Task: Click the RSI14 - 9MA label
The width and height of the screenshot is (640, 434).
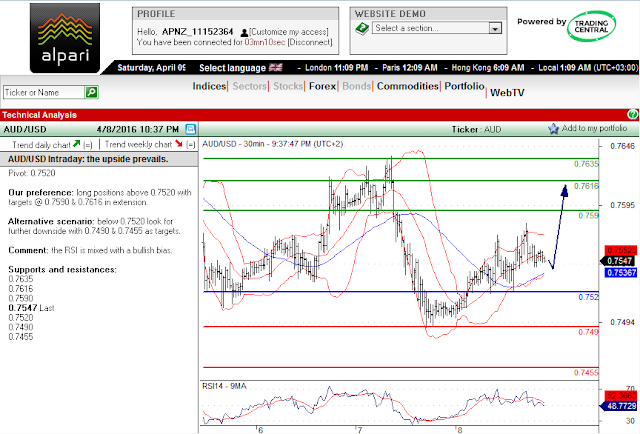Action: (224, 386)
